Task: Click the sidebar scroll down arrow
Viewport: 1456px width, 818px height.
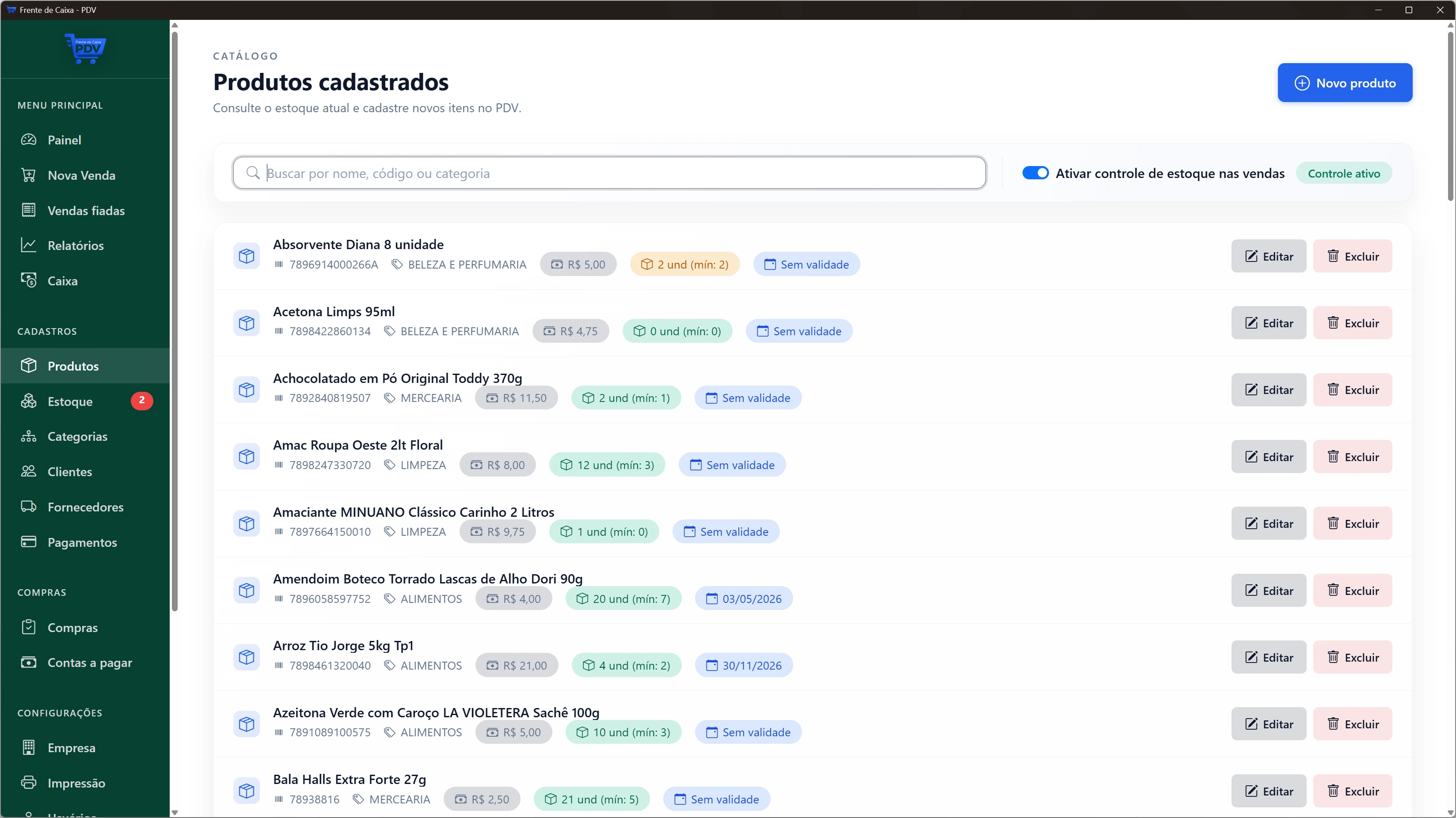Action: pyautogui.click(x=175, y=812)
